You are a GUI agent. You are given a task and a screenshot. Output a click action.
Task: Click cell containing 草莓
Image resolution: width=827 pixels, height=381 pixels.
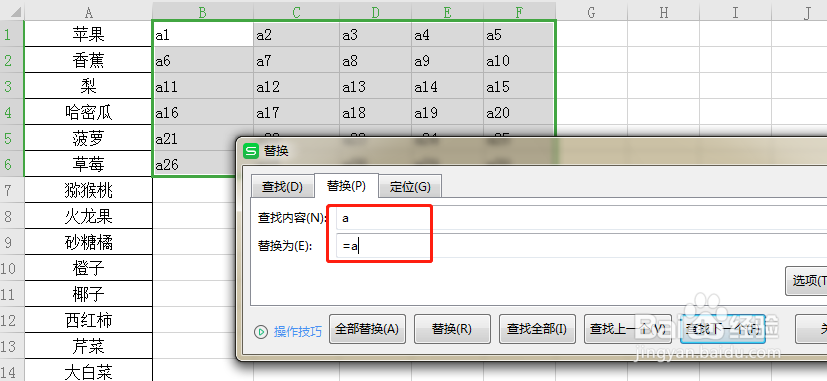[89, 164]
